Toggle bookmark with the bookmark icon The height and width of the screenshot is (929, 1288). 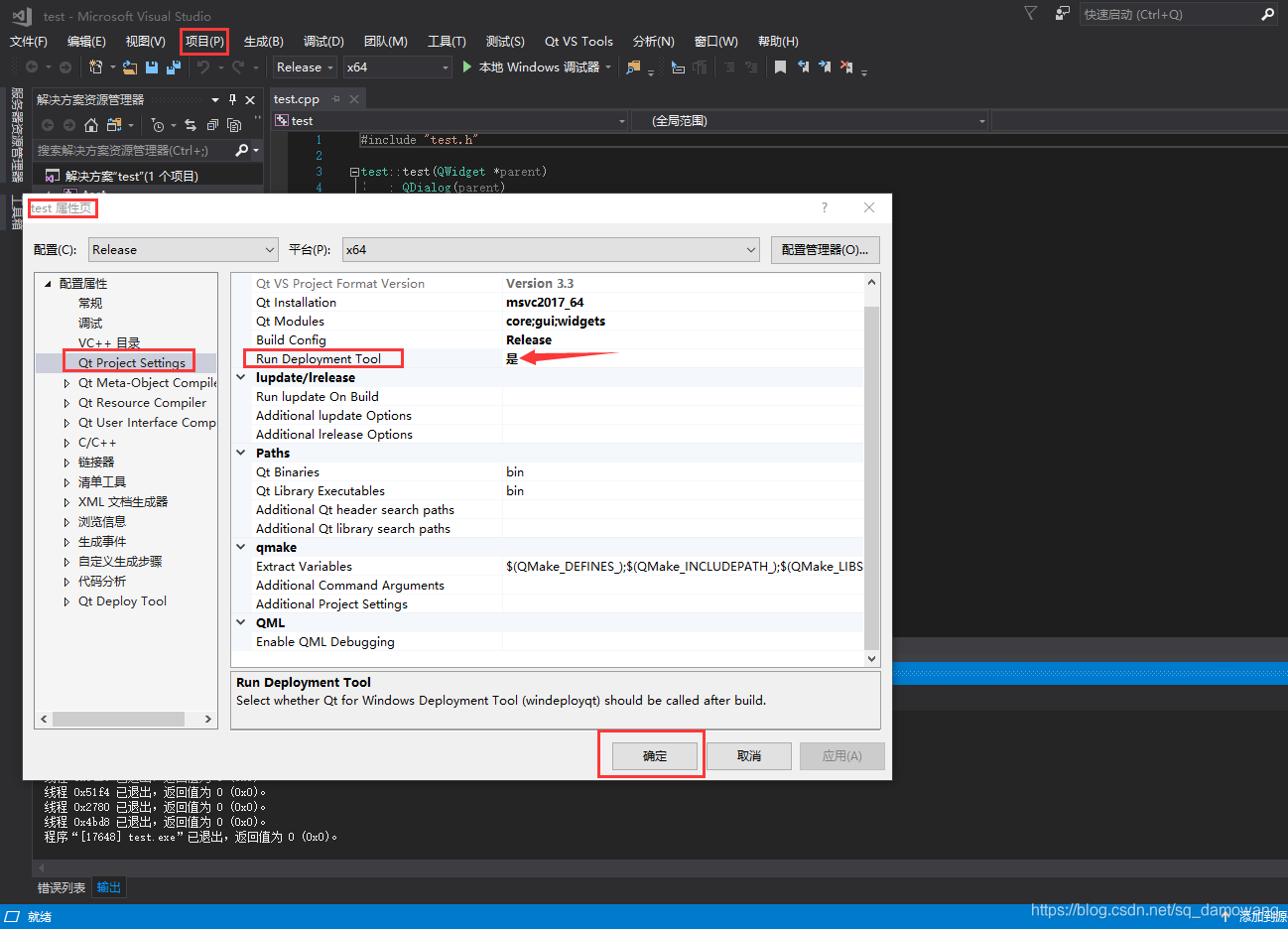[781, 66]
